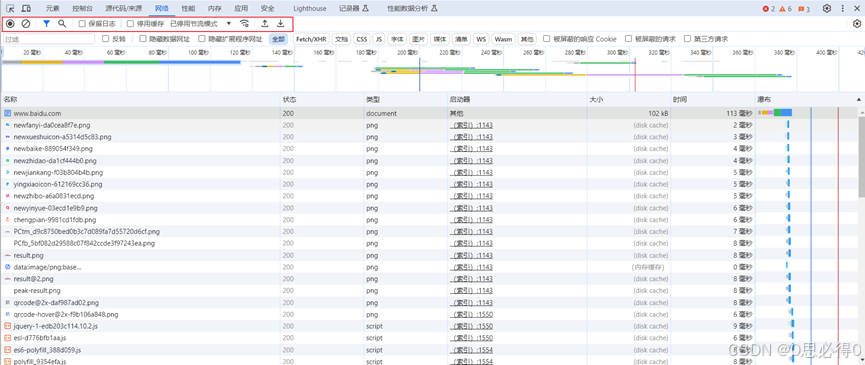Check 第三方请求 option

(687, 39)
